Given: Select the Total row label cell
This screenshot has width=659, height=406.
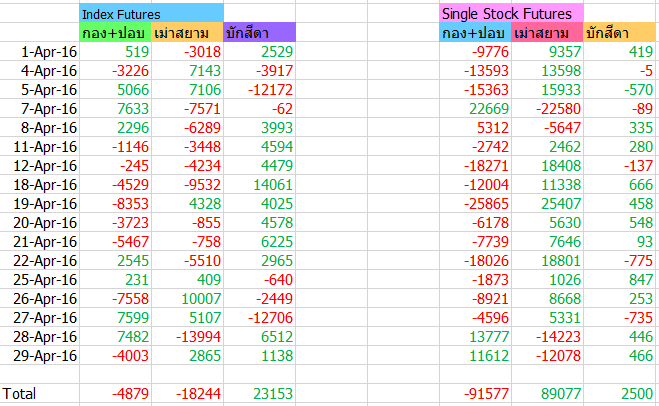Looking at the screenshot, I should coord(40,393).
